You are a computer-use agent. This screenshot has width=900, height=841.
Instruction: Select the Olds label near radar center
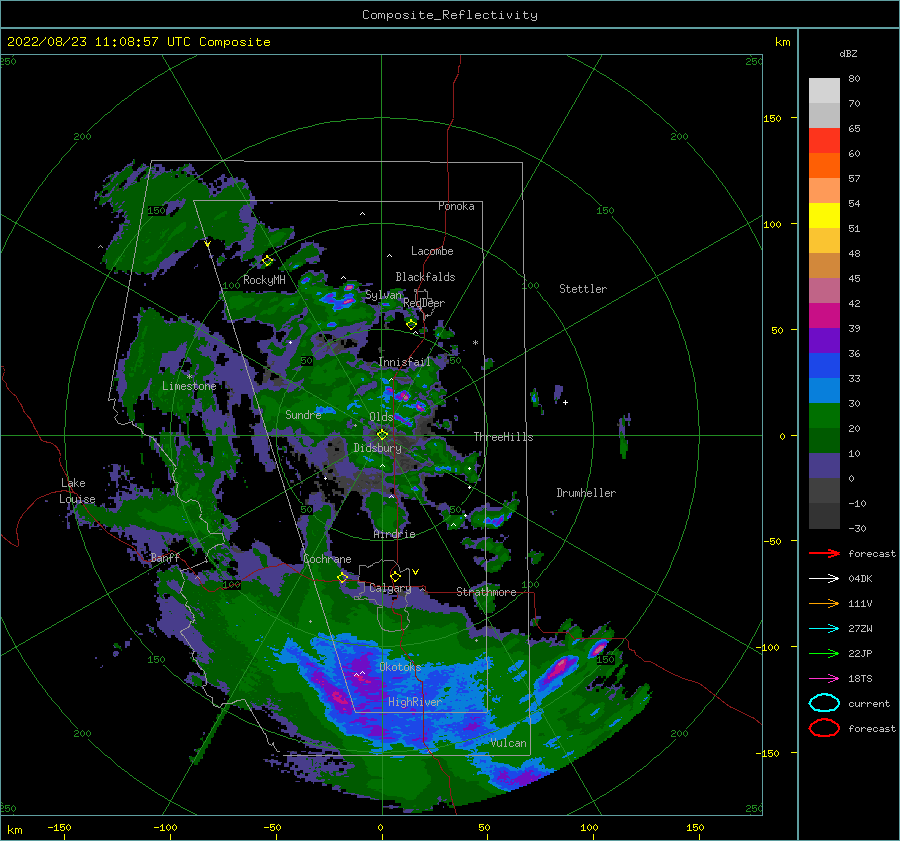click(381, 417)
